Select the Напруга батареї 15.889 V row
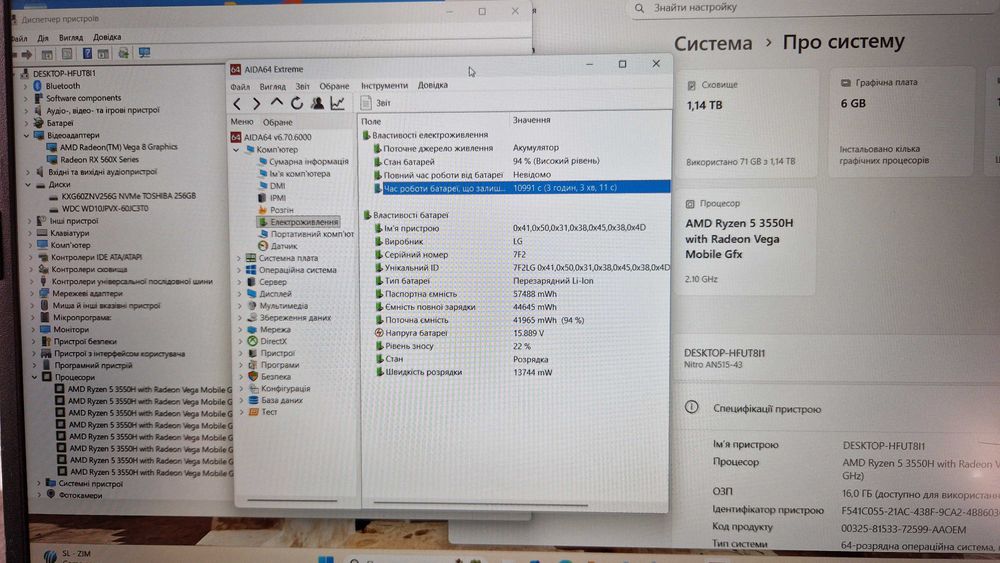 point(520,333)
